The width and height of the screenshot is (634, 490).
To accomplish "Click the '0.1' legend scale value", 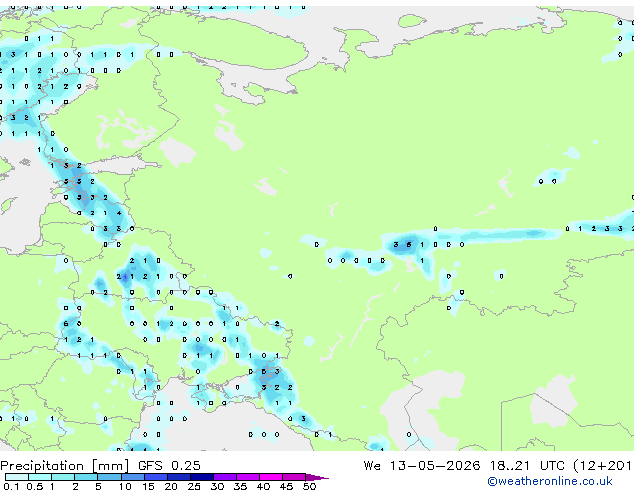I will pyautogui.click(x=11, y=486).
